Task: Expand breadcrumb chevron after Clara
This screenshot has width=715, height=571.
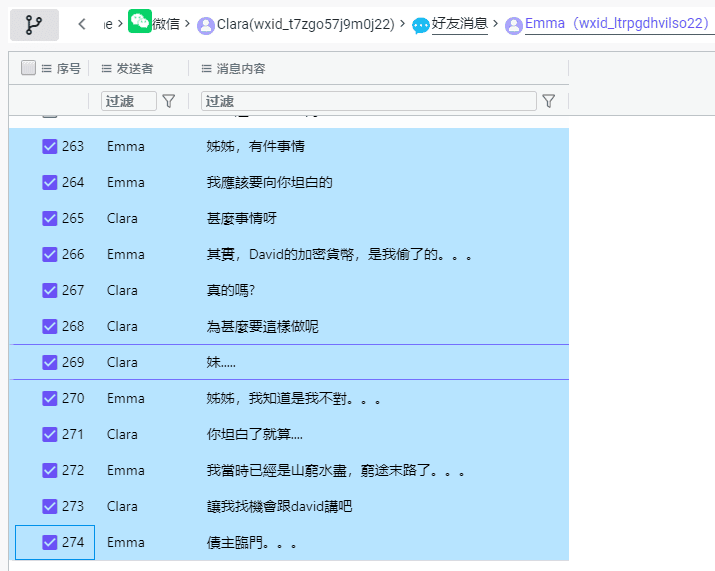Action: [x=402, y=23]
